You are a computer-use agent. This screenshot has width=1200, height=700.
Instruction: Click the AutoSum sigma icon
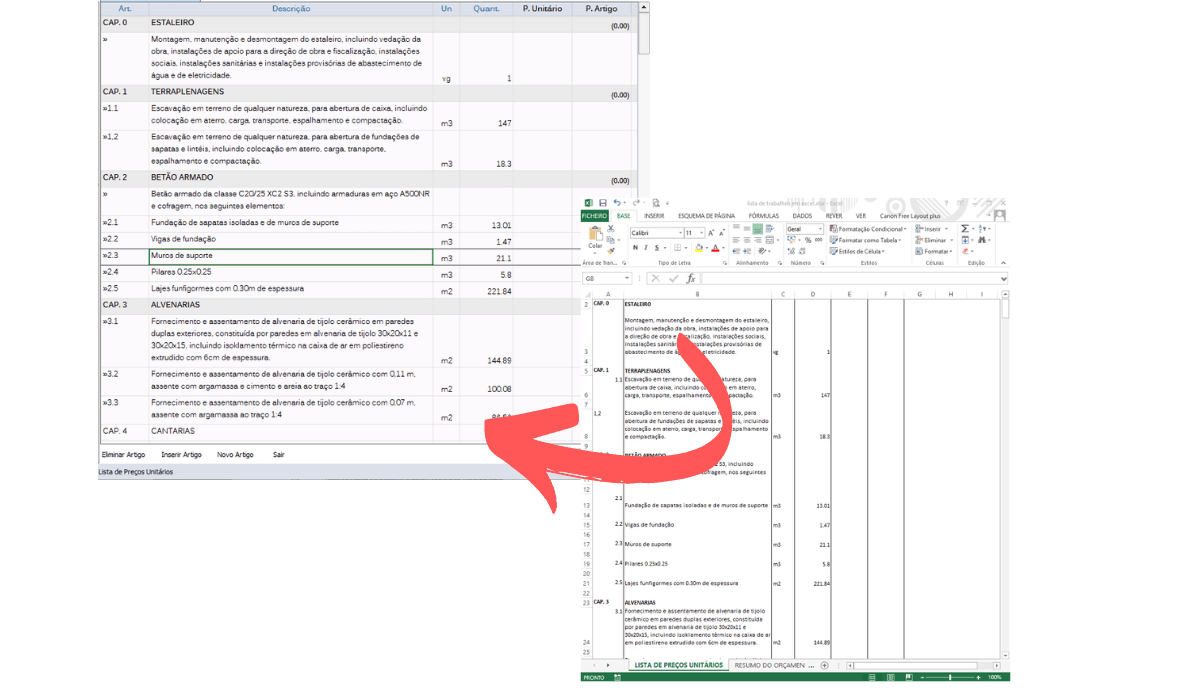965,229
